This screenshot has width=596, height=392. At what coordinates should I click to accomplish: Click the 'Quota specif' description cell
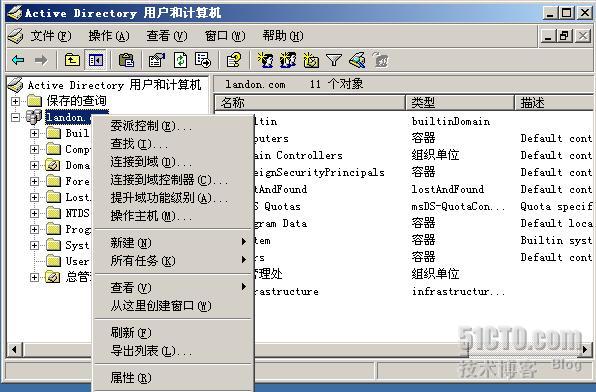(x=556, y=206)
